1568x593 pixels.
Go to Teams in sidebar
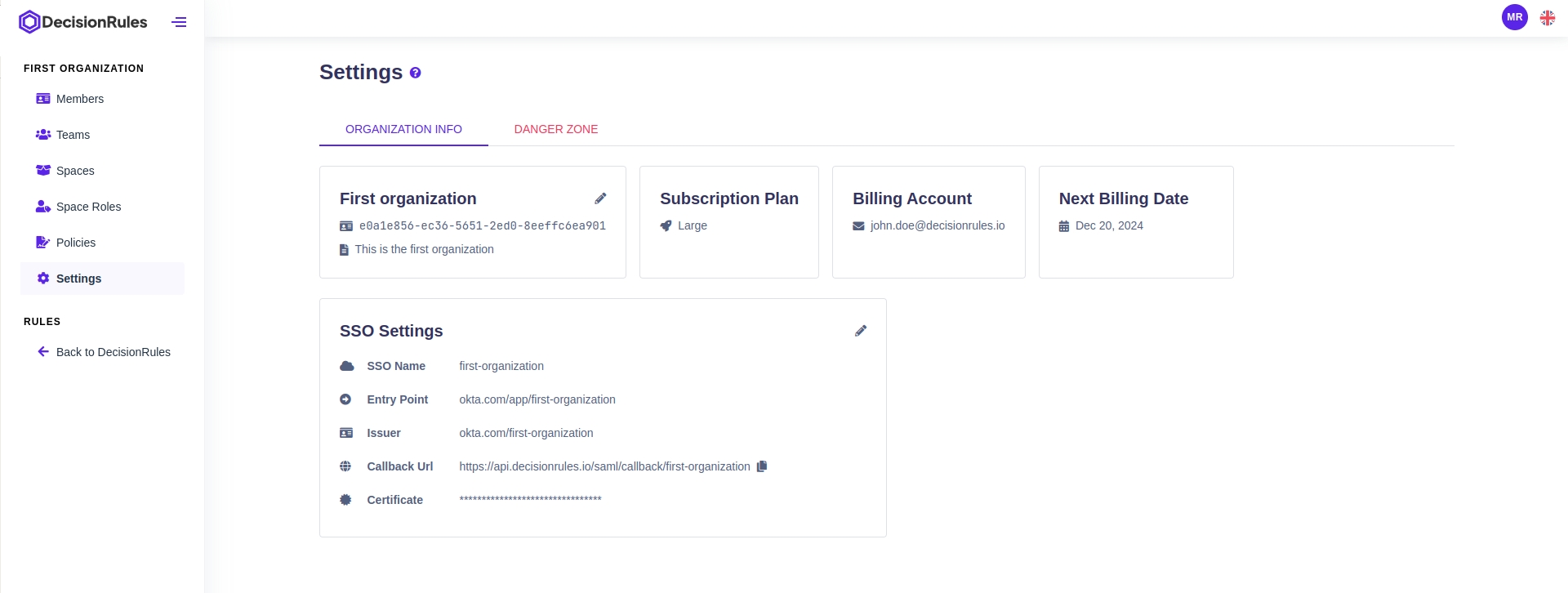point(73,135)
